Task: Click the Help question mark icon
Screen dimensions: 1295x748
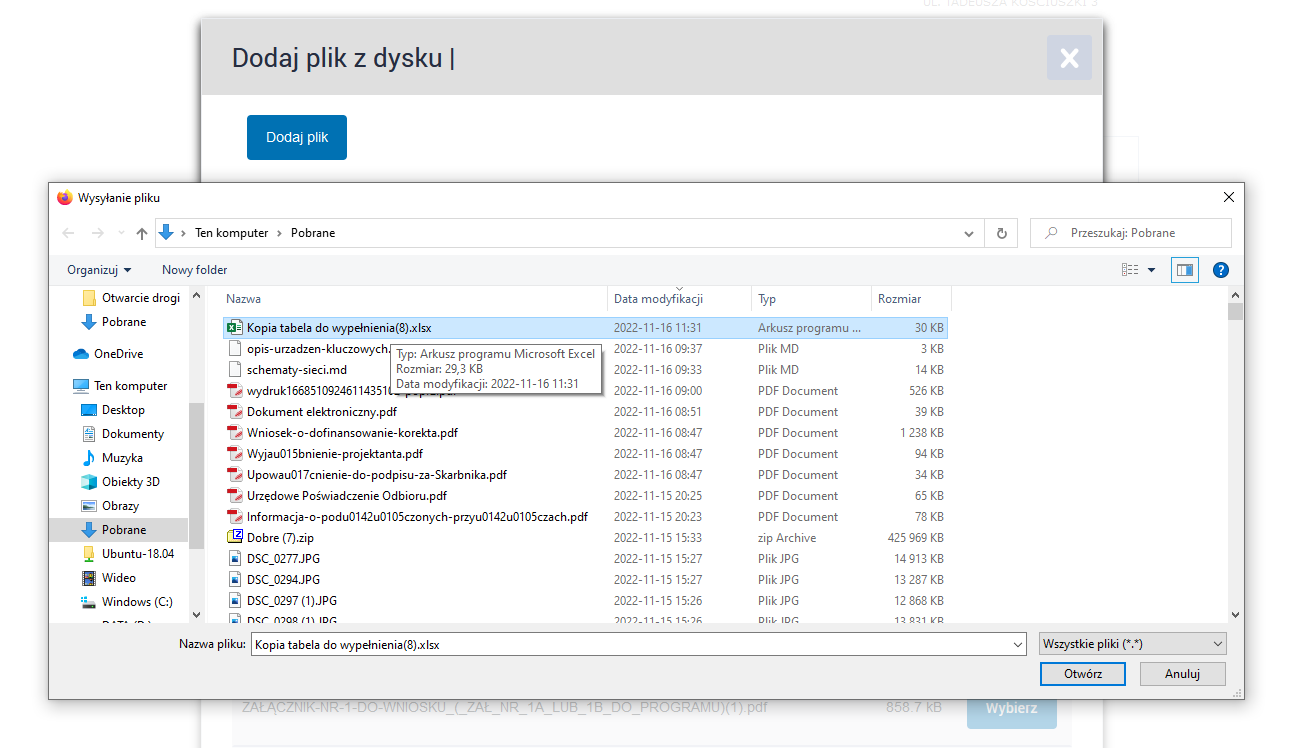Action: coord(1220,270)
